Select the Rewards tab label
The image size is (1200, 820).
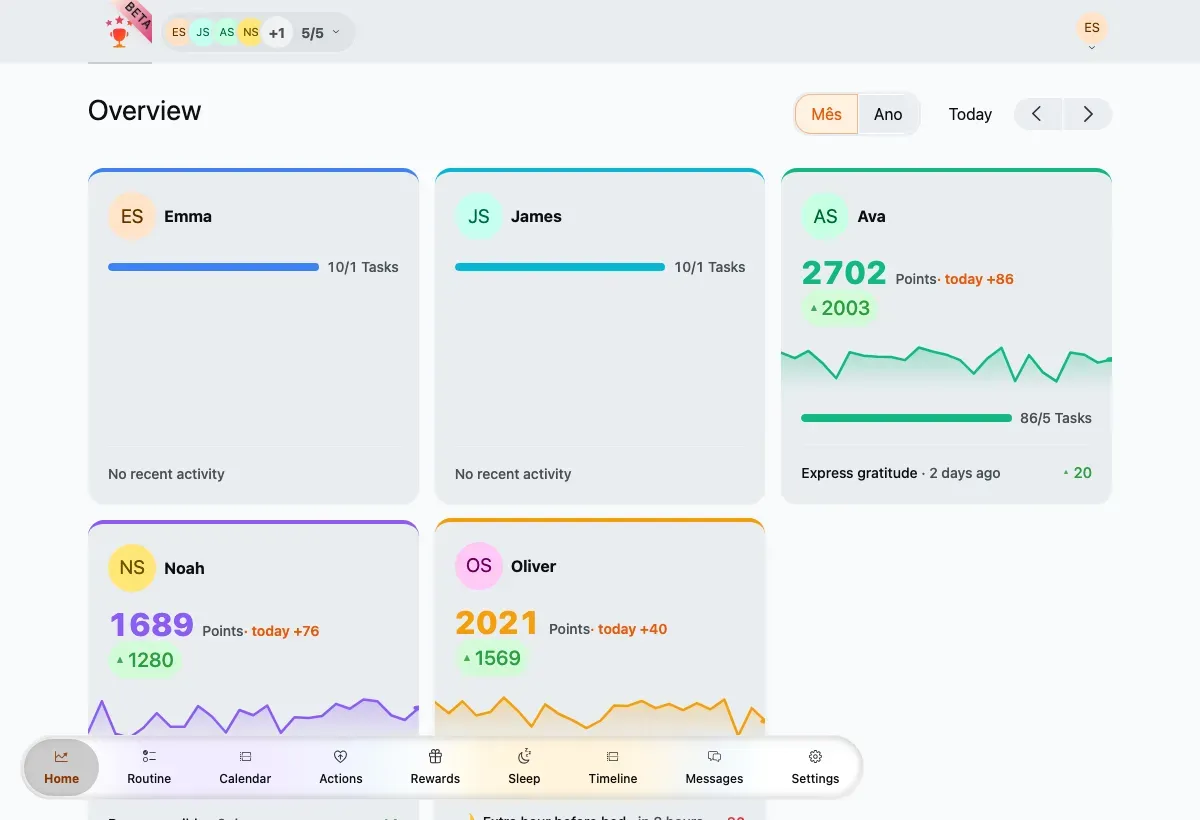click(x=435, y=779)
